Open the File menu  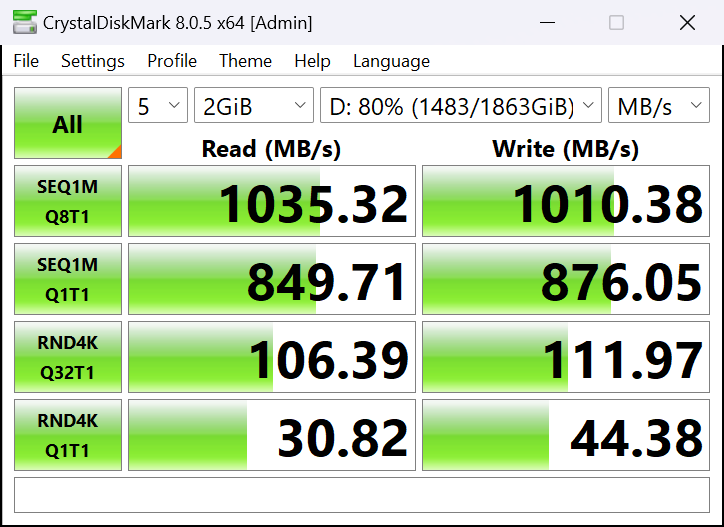click(26, 61)
